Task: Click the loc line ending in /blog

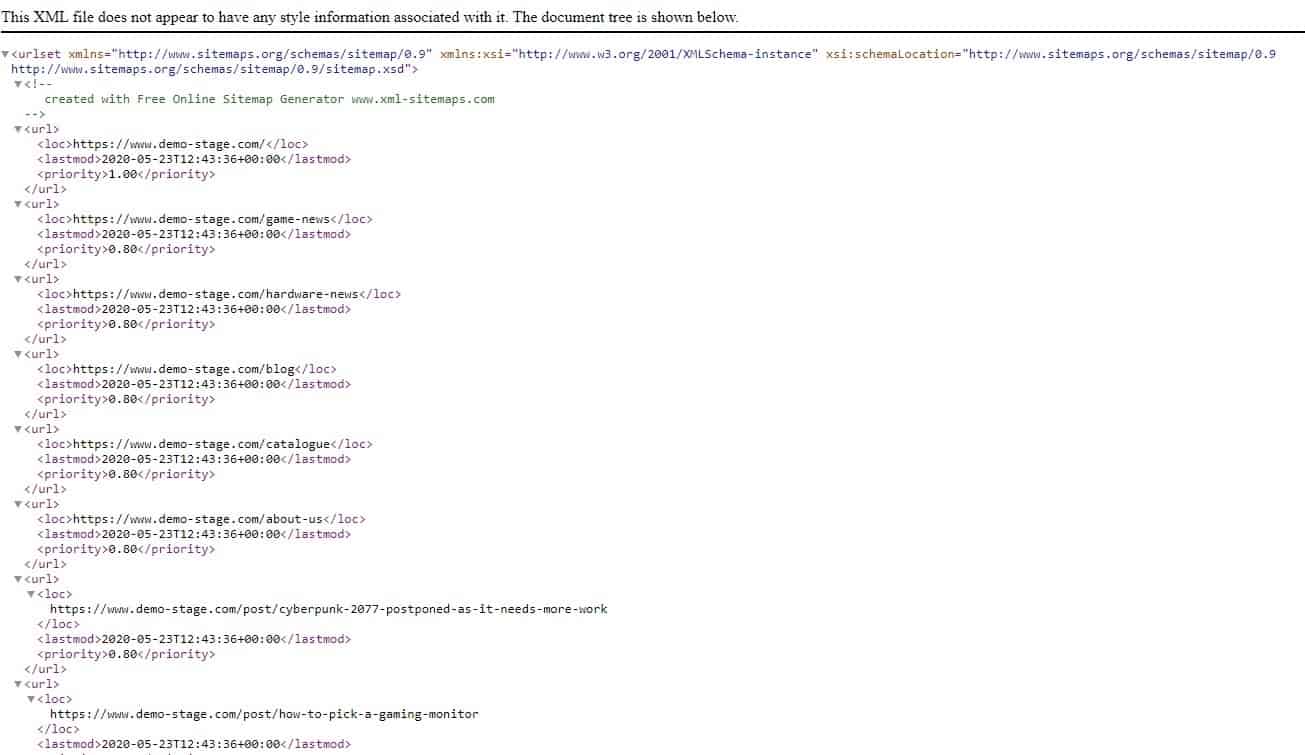Action: tap(187, 369)
